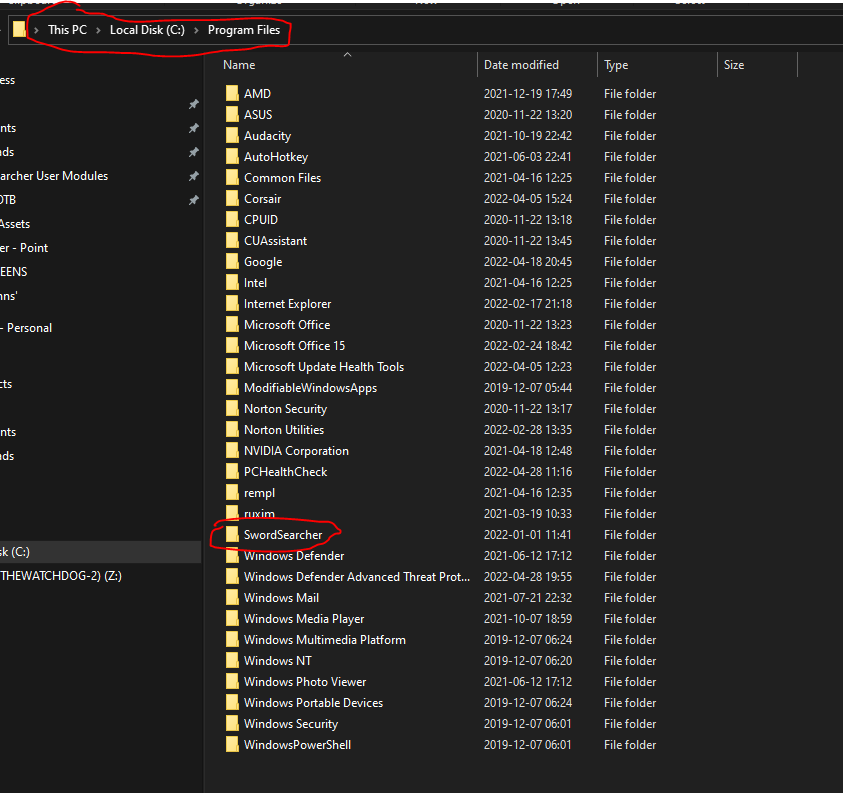Screen dimensions: 843x793
Task: Select the WindowsPowerShell folder icon
Action: click(x=232, y=744)
